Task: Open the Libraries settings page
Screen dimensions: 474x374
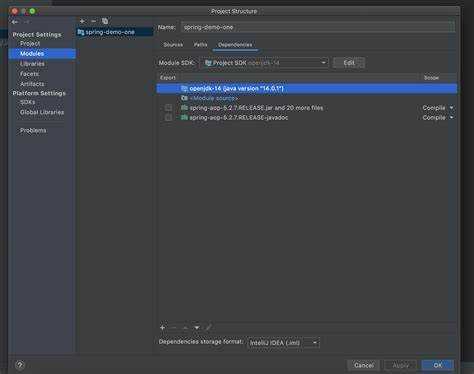Action: pyautogui.click(x=32, y=64)
